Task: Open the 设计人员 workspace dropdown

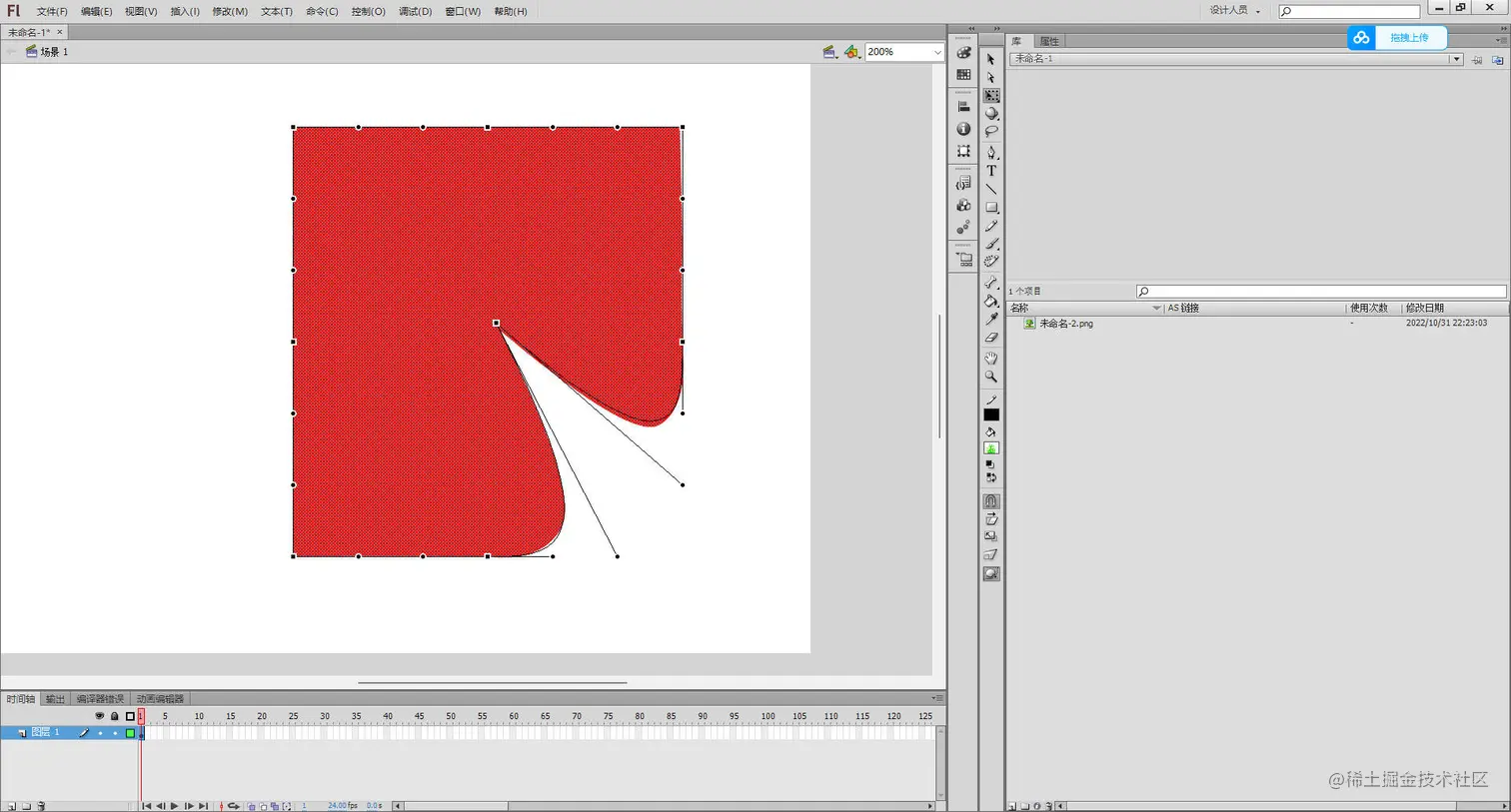Action: (x=1236, y=11)
